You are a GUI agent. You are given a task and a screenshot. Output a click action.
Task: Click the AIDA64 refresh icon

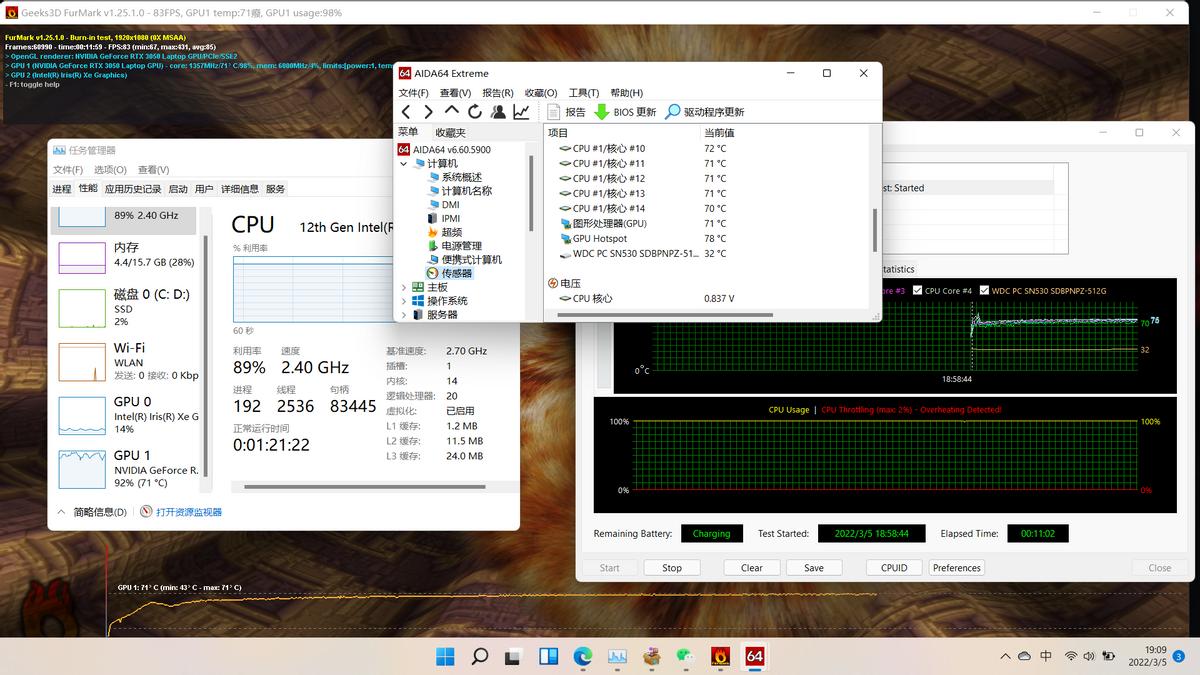pos(475,112)
